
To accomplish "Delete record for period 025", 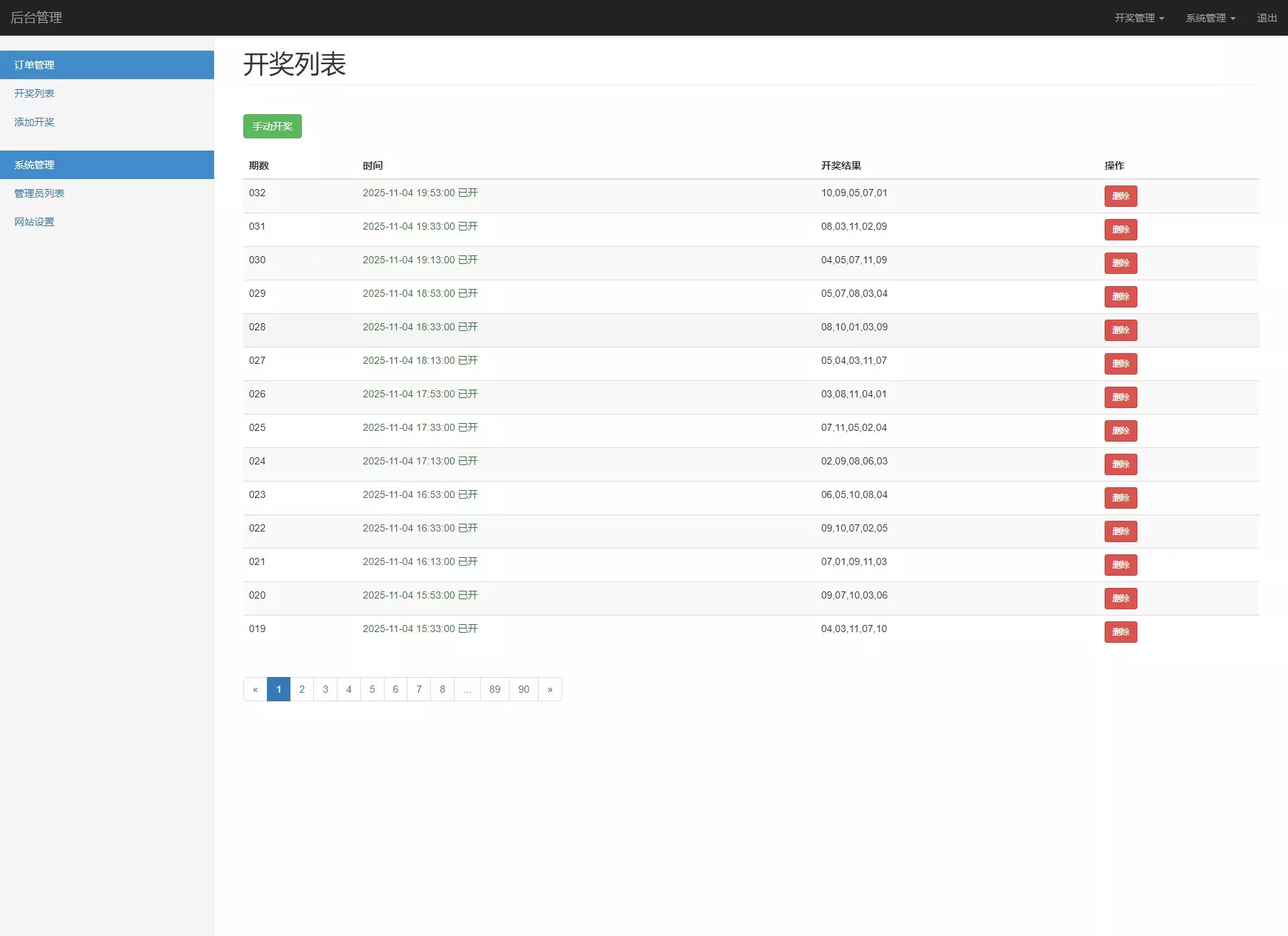I will click(1120, 431).
